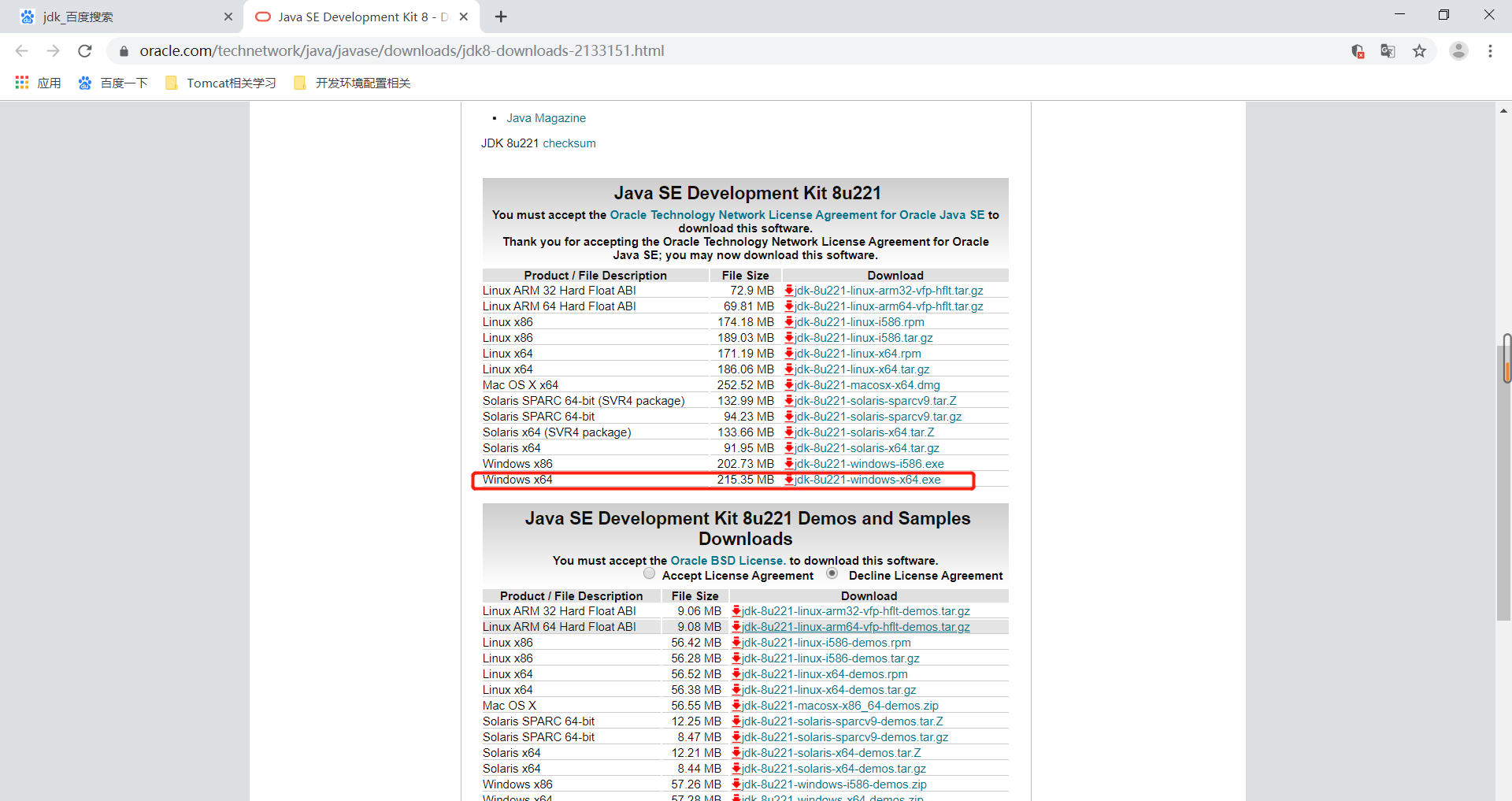1512x801 pixels.
Task: Click download arrow icon for jdk-8u221-linux-i586.rpm
Action: point(789,322)
